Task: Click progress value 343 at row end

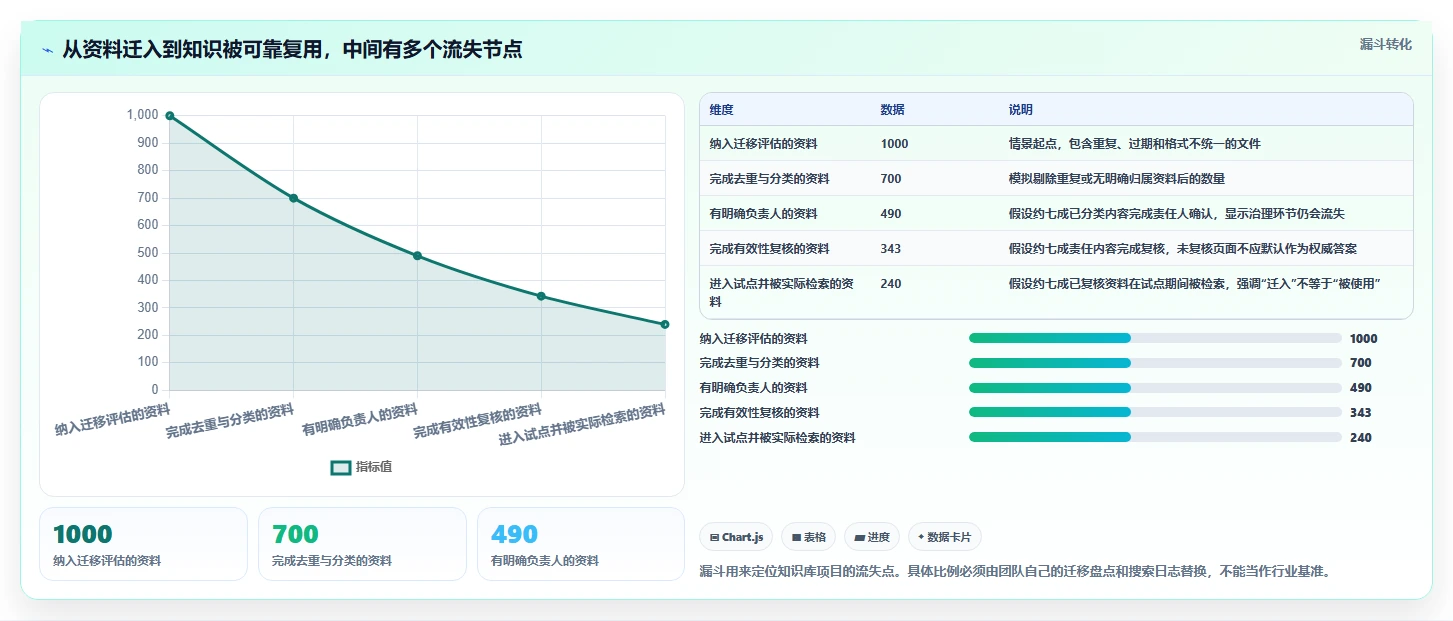Action: pos(1360,413)
